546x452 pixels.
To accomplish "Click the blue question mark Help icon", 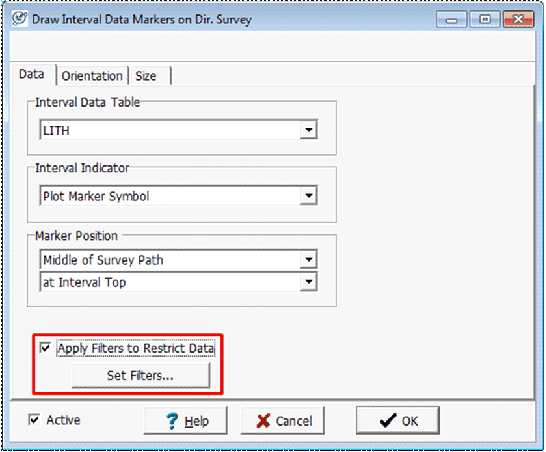I will [x=172, y=421].
